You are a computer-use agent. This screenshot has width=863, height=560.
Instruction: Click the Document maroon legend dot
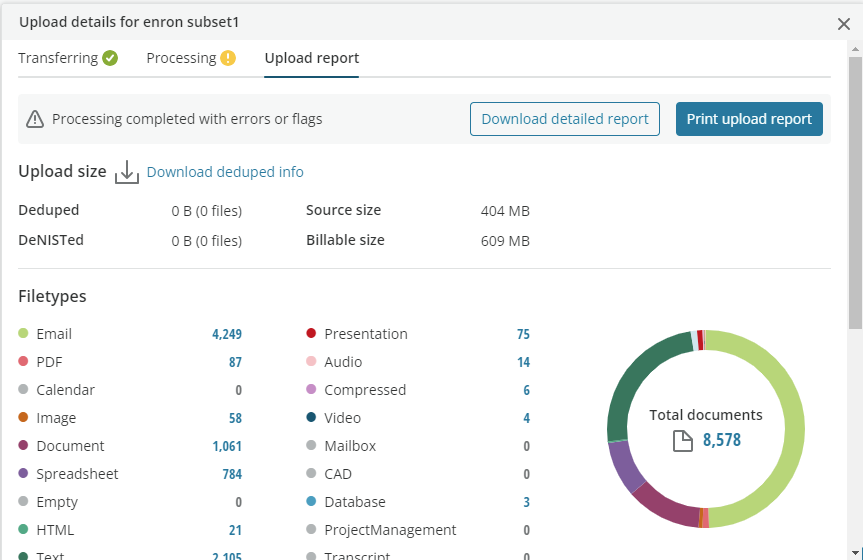pos(23,445)
